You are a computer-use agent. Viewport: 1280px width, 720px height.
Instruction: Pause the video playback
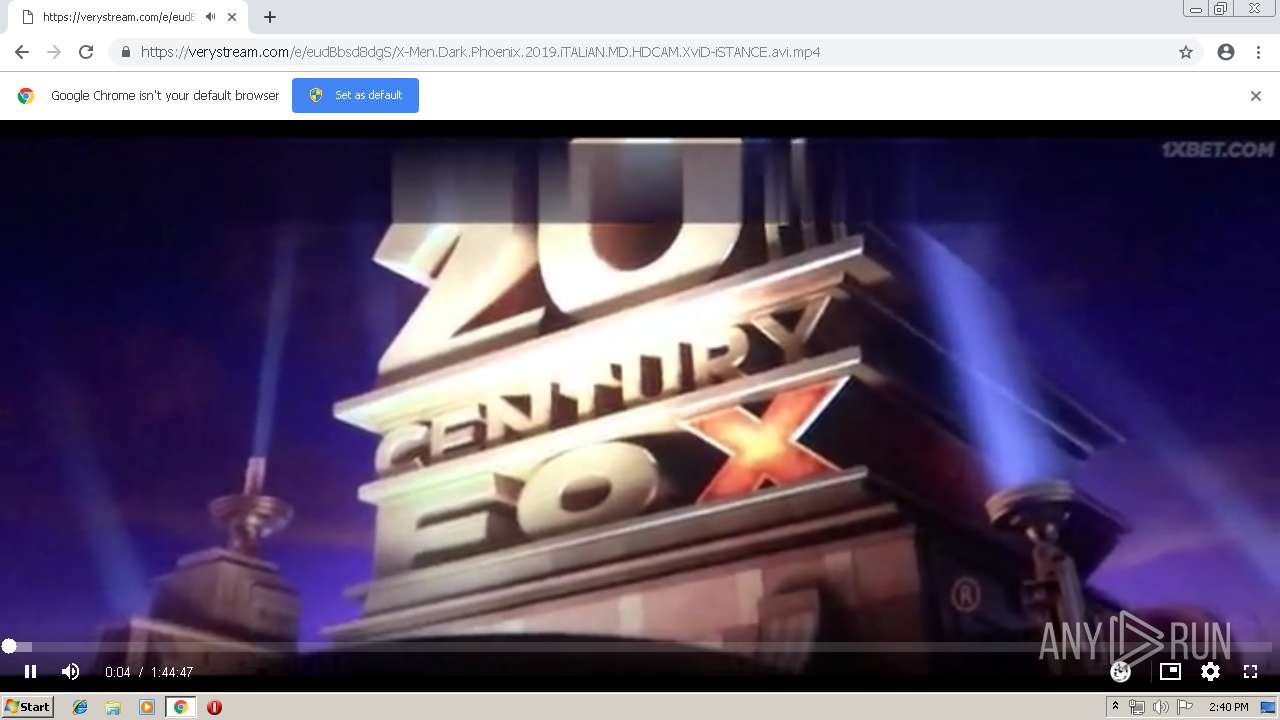pos(30,672)
